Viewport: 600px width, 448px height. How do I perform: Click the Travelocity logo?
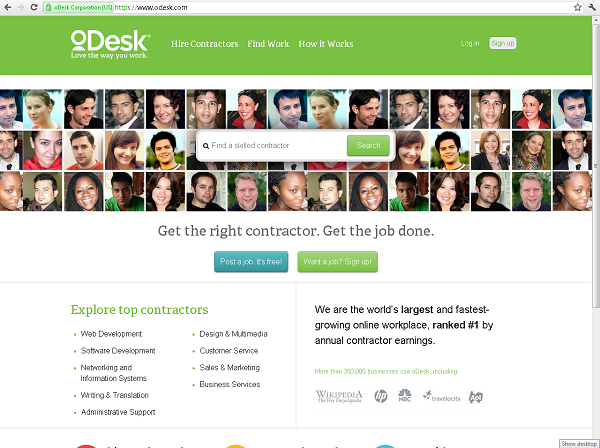click(x=442, y=396)
